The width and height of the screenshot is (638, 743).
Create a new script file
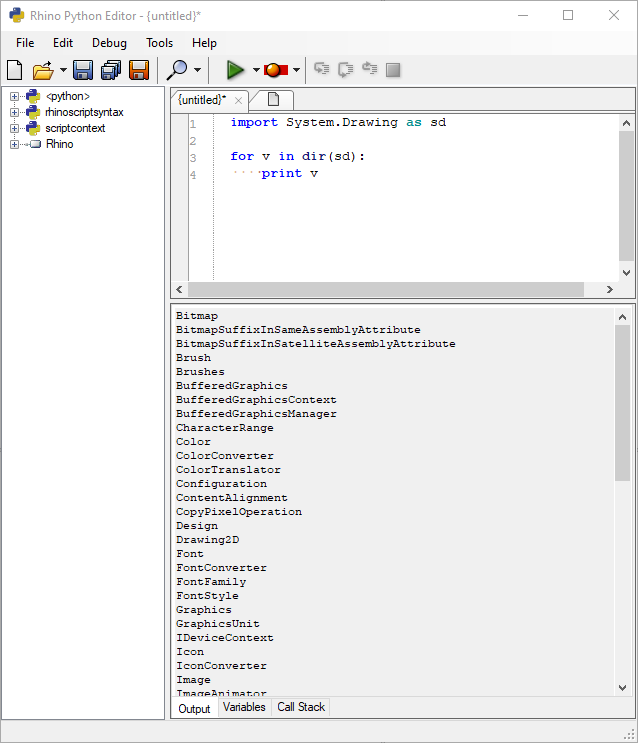click(x=15, y=70)
